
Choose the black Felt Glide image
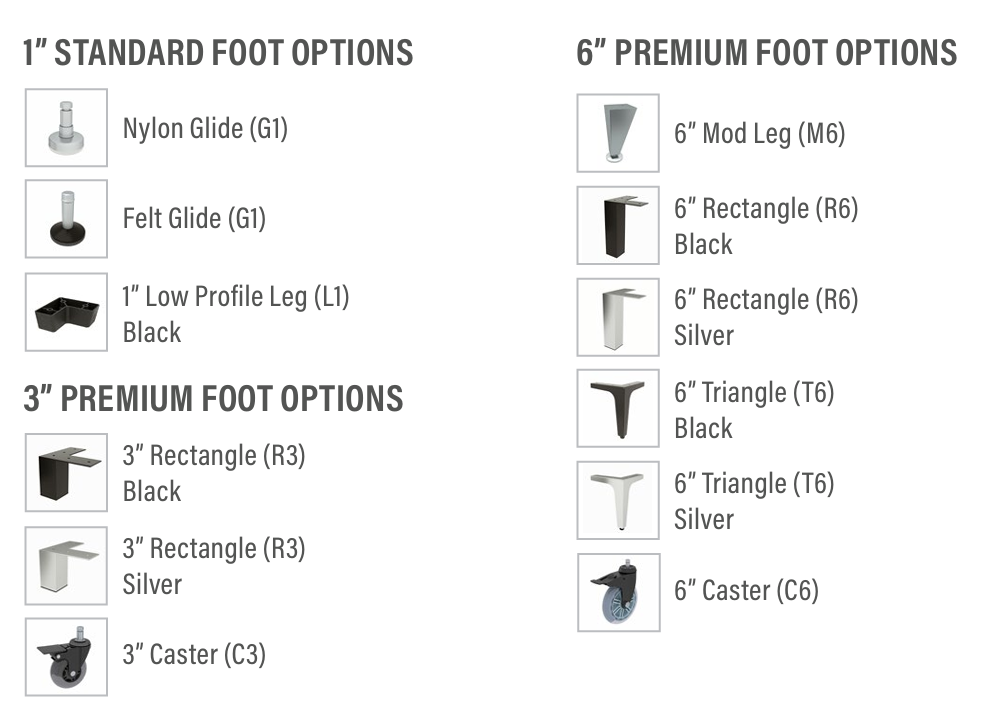[x=66, y=219]
